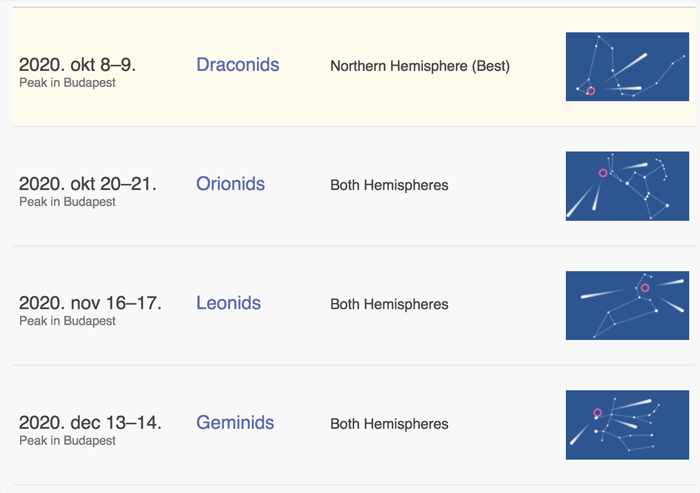This screenshot has height=493, width=700.
Task: Click the Geminids constellation thumbnail
Action: pos(627,424)
